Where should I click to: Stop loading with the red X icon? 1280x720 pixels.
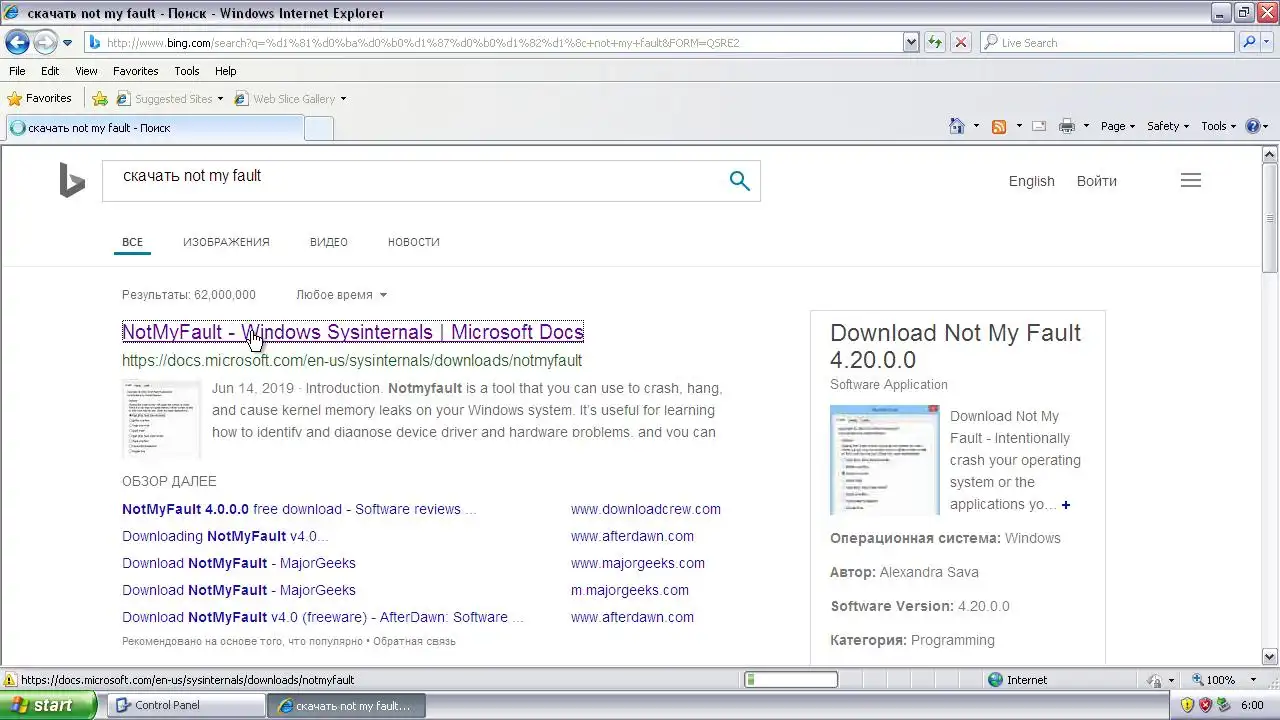[x=960, y=43]
